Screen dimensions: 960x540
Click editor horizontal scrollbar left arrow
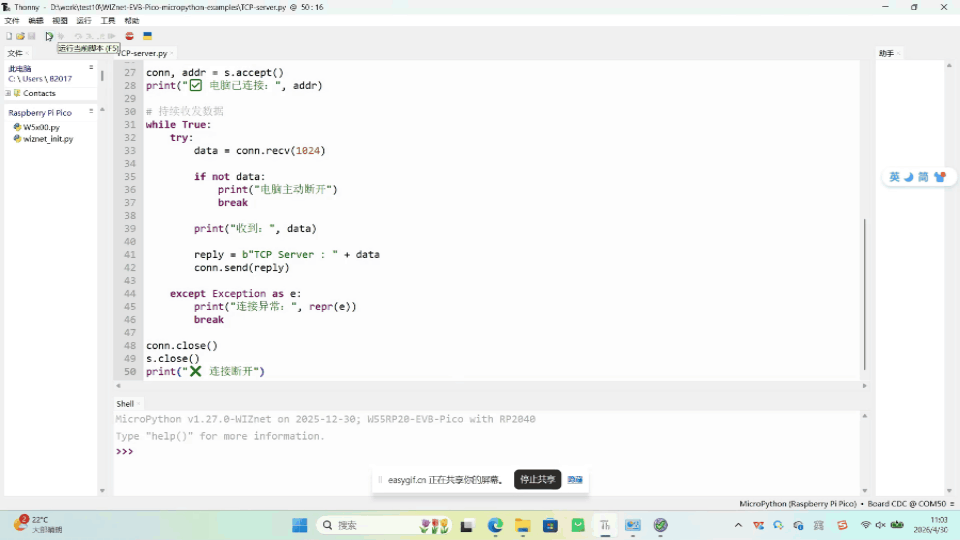point(118,386)
